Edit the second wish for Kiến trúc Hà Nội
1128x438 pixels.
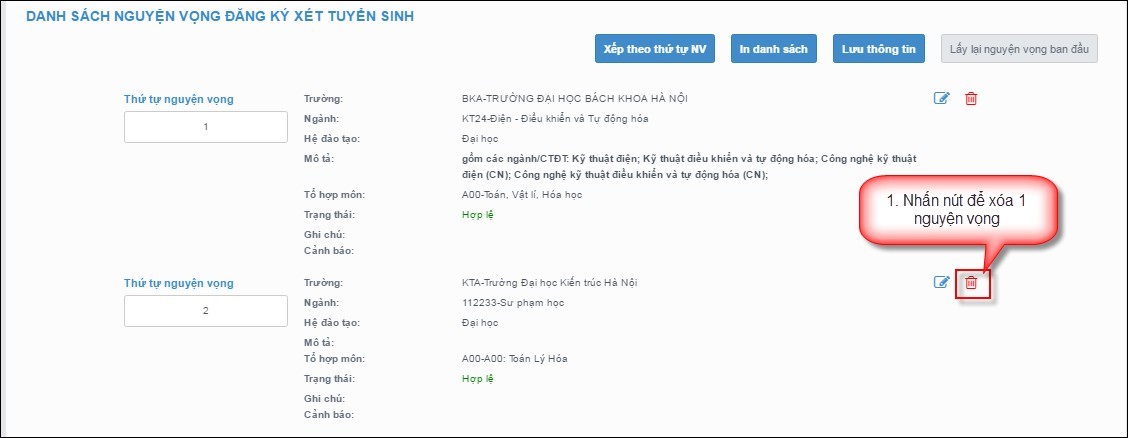click(940, 282)
